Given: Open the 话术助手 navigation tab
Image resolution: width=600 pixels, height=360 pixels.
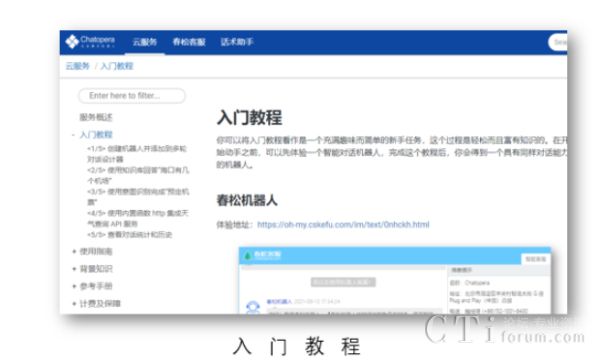Looking at the screenshot, I should click(x=237, y=42).
